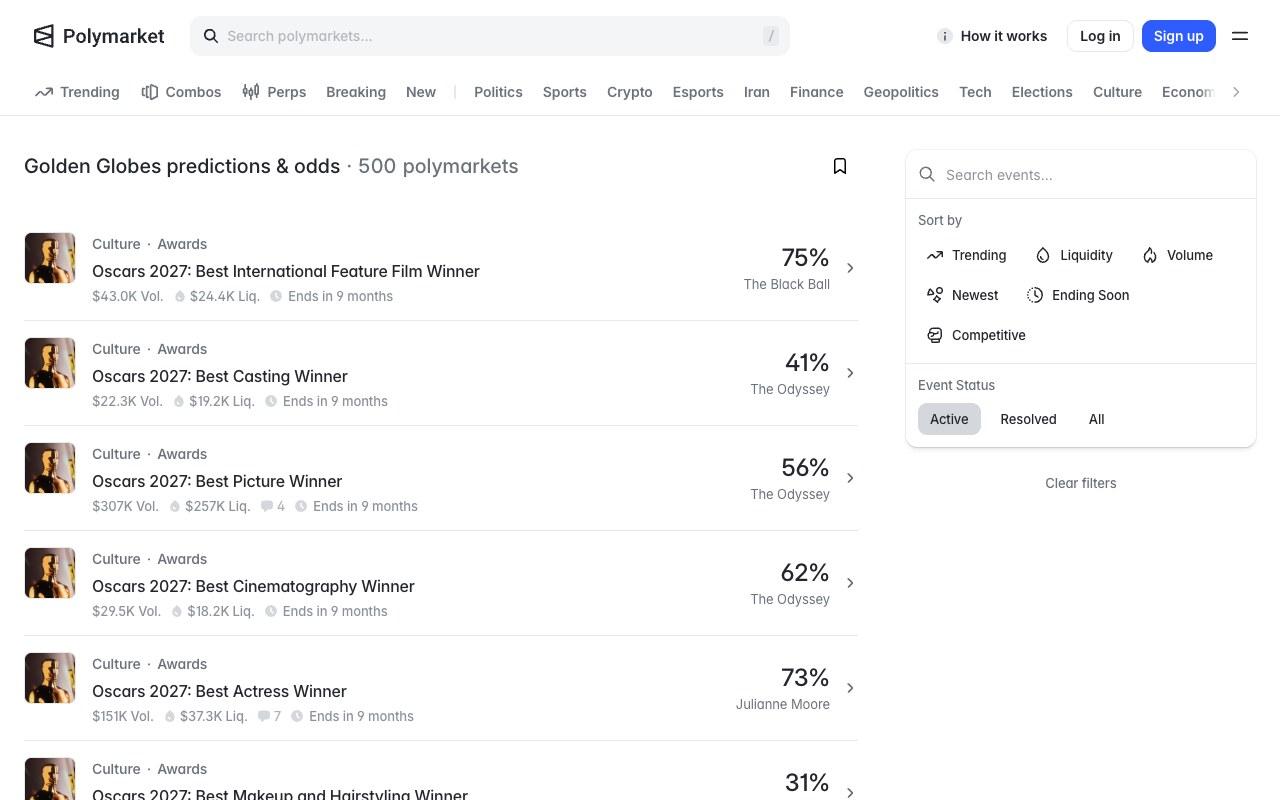The width and height of the screenshot is (1280, 800).
Task: Go to Tech category
Action: 975,92
